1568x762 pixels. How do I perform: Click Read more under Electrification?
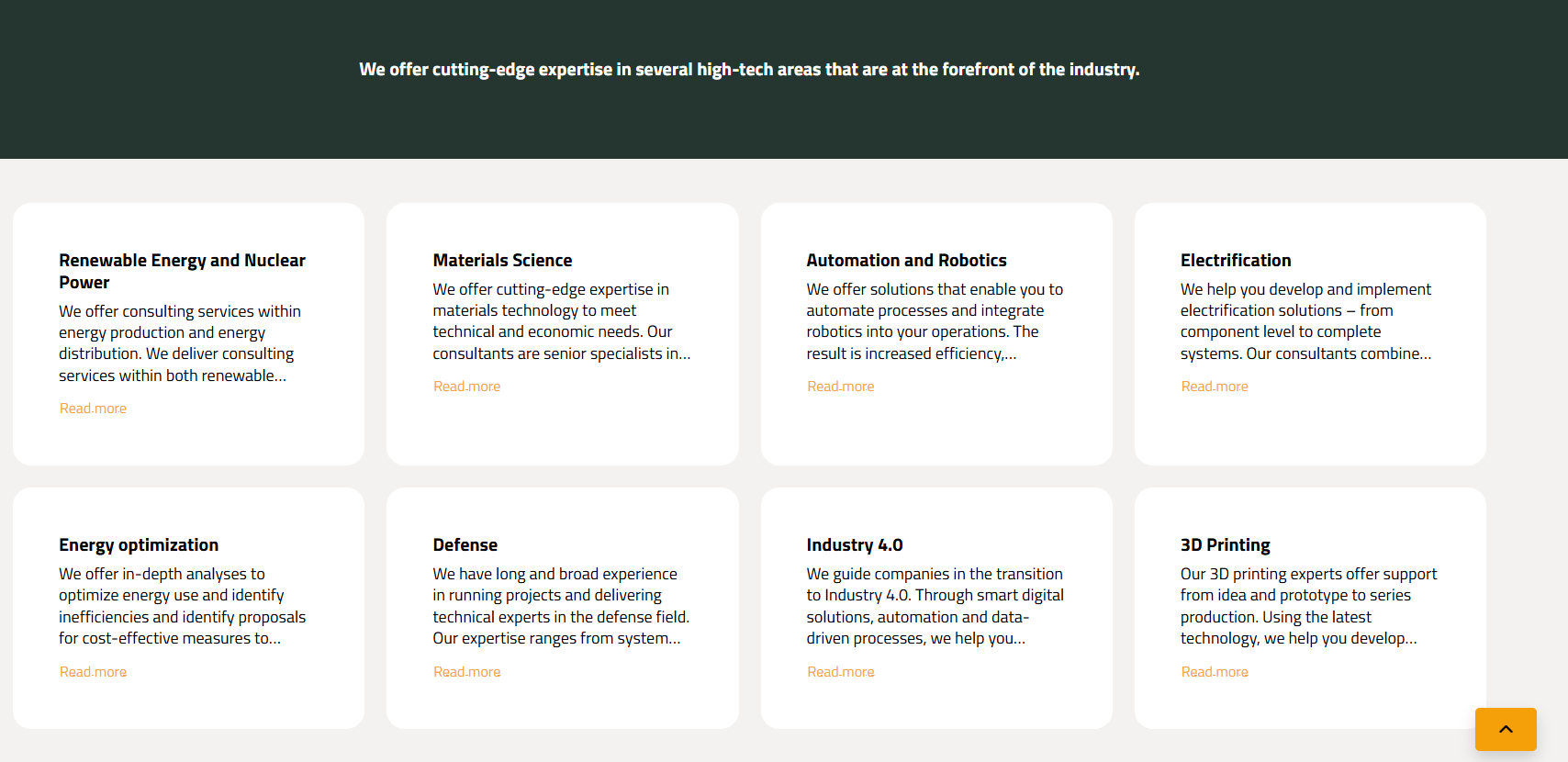point(1214,387)
